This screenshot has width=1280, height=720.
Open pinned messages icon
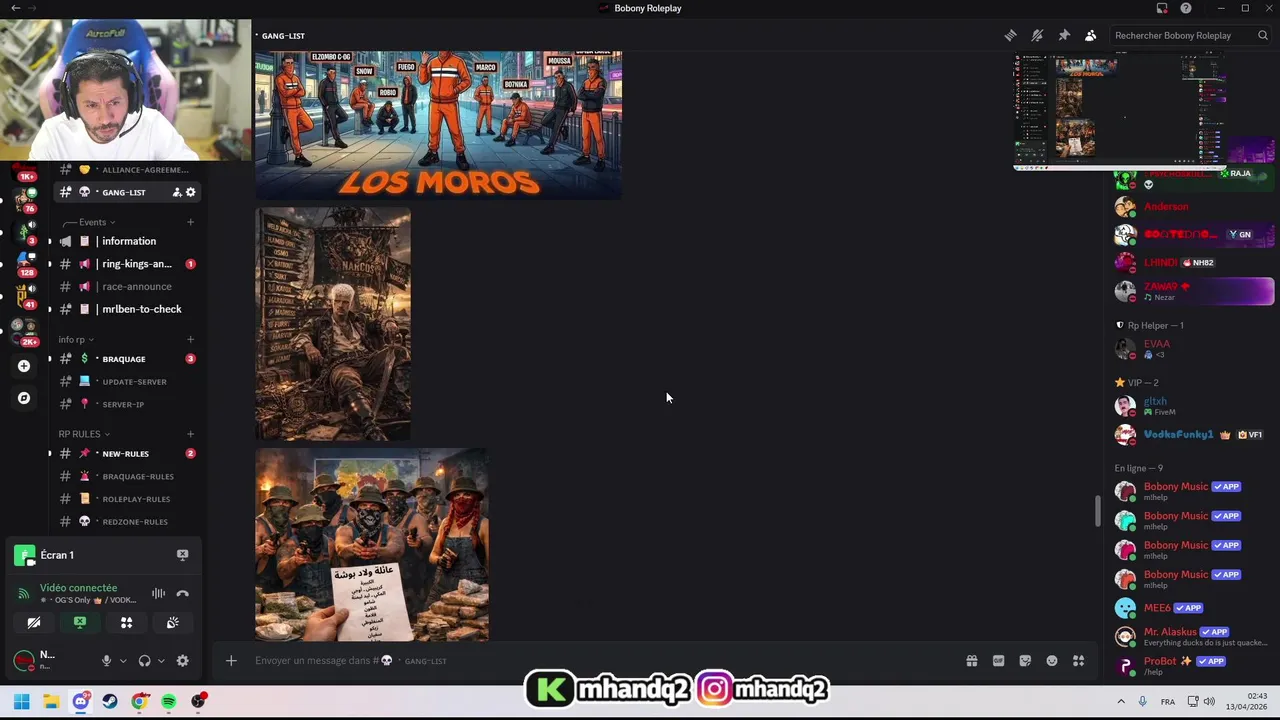tap(1064, 35)
